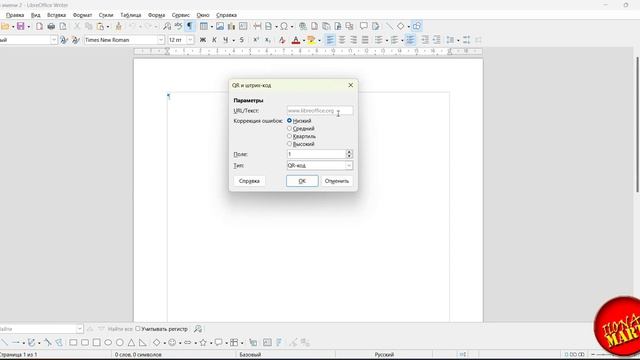Viewport: 640px width, 360px height.
Task: Click the highlighting color marker icon
Action: pyautogui.click(x=311, y=40)
